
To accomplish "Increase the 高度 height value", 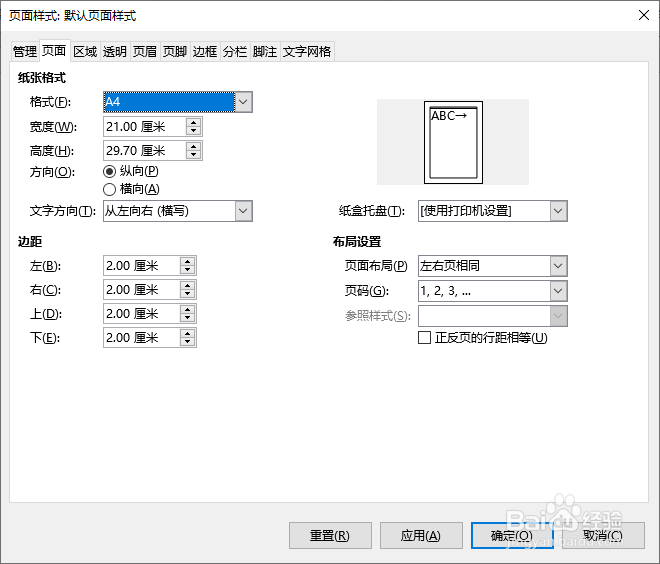I will (194, 146).
